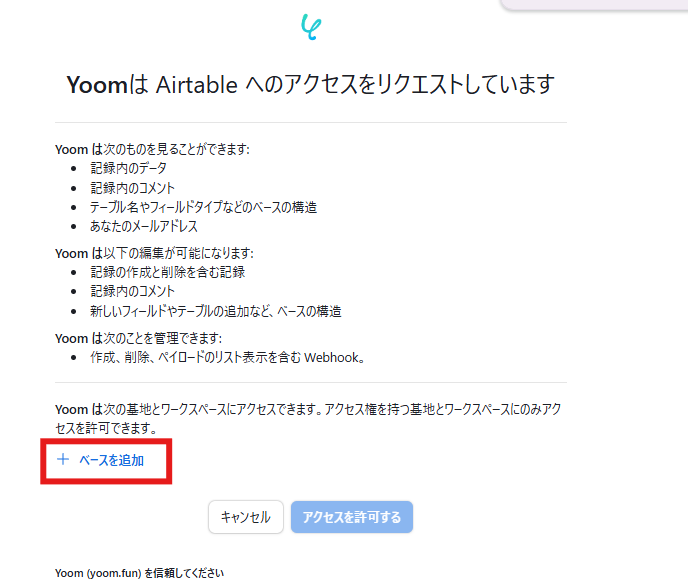Click the label Yoom は以下の編集が可能になります
The height and width of the screenshot is (586, 688).
[154, 253]
